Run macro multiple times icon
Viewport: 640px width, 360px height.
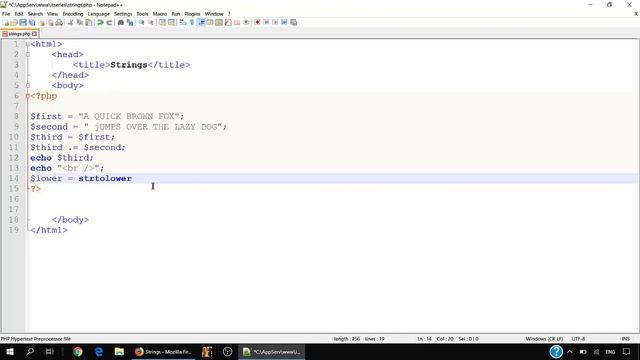[x=284, y=22]
